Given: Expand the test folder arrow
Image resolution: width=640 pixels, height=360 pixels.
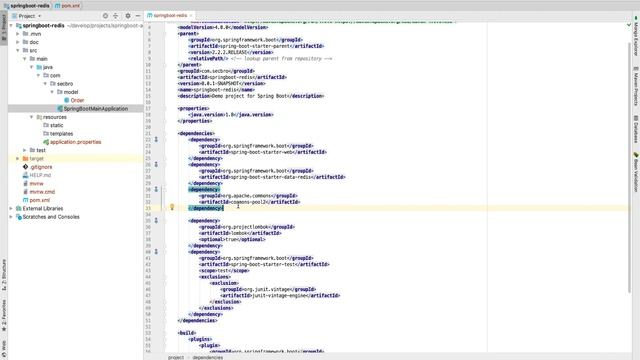Looking at the screenshot, I should (24, 150).
